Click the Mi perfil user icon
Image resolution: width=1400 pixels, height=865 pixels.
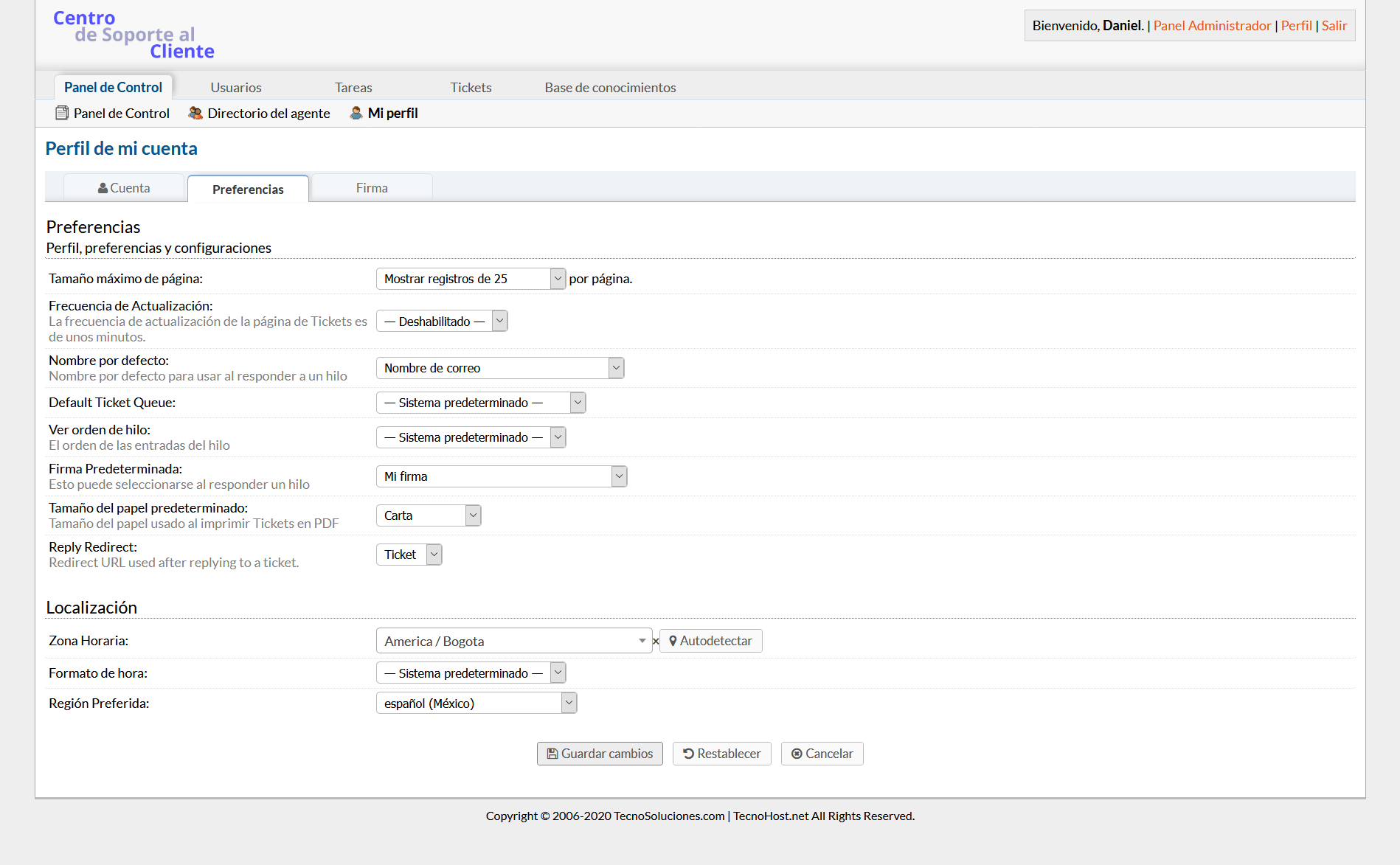tap(356, 113)
